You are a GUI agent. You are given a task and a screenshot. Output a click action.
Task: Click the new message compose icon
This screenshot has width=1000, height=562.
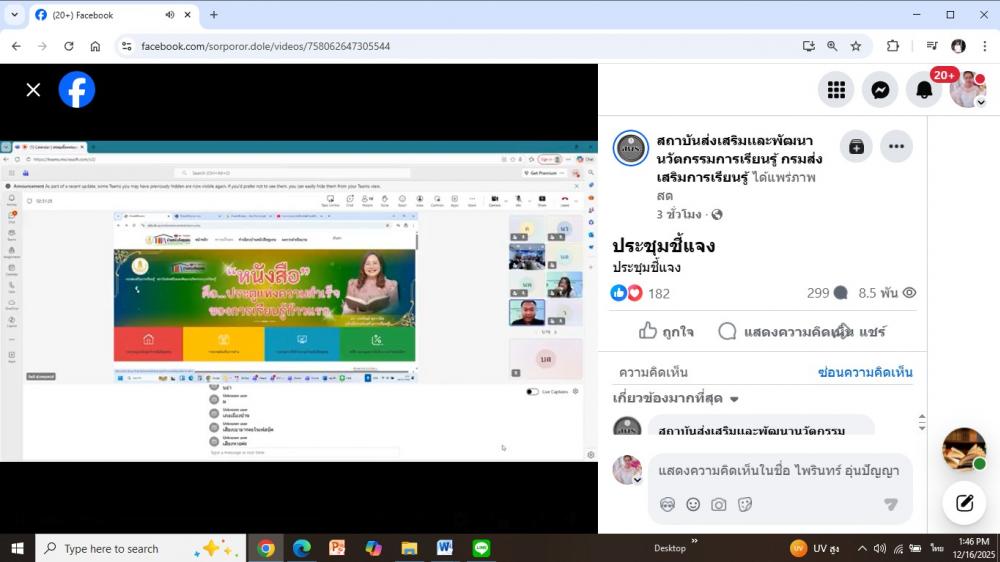coord(964,503)
